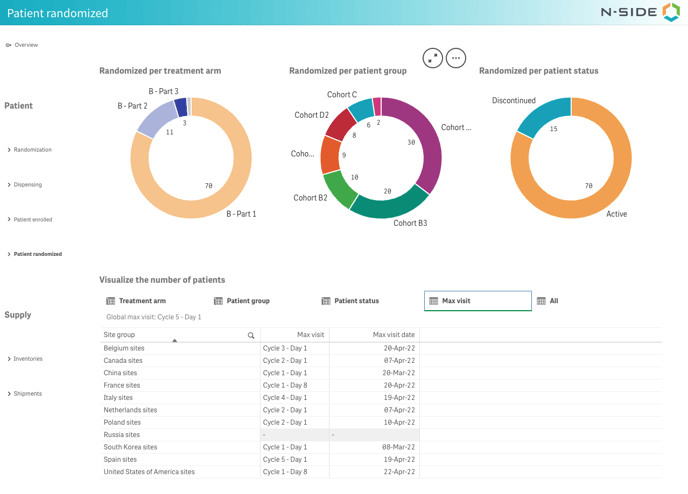Click the table icon beside All
688x494 pixels.
point(541,301)
